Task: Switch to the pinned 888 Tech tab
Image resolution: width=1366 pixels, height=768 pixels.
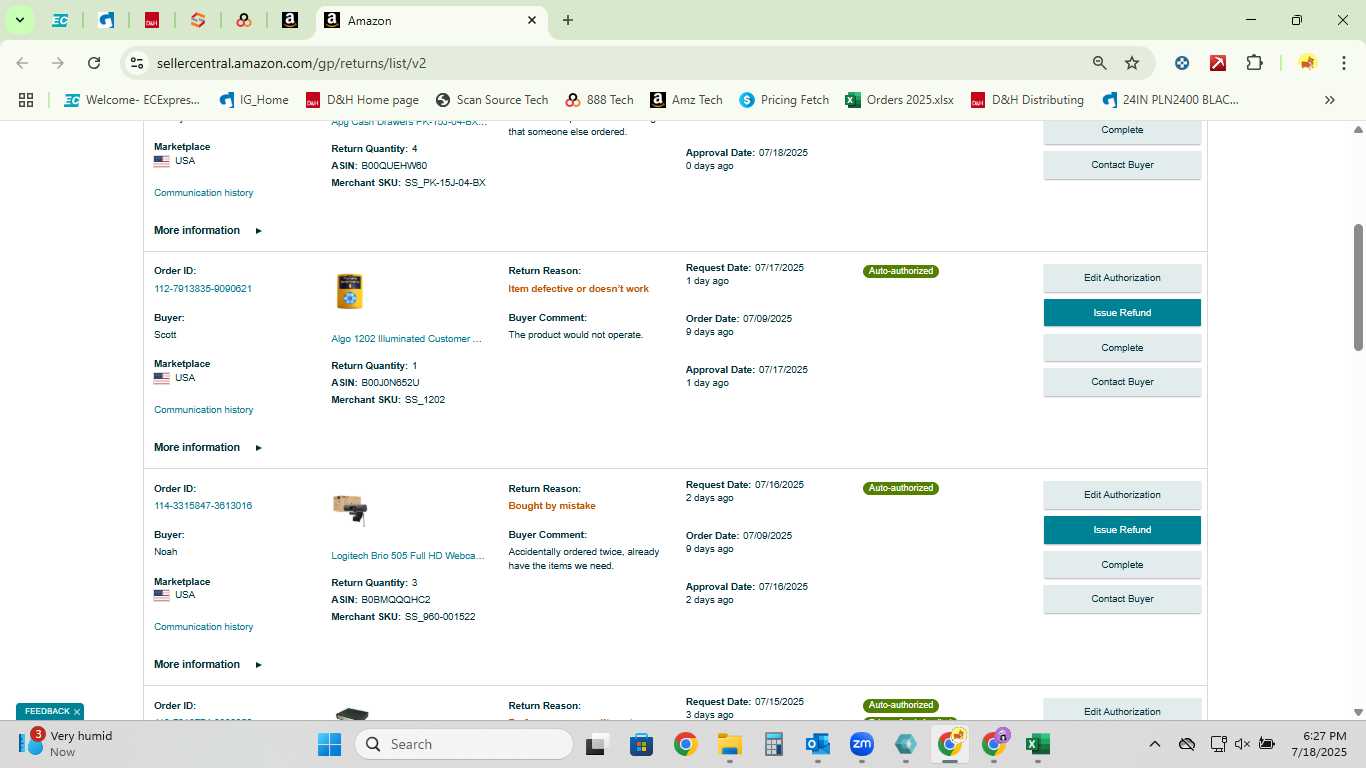Action: [244, 20]
